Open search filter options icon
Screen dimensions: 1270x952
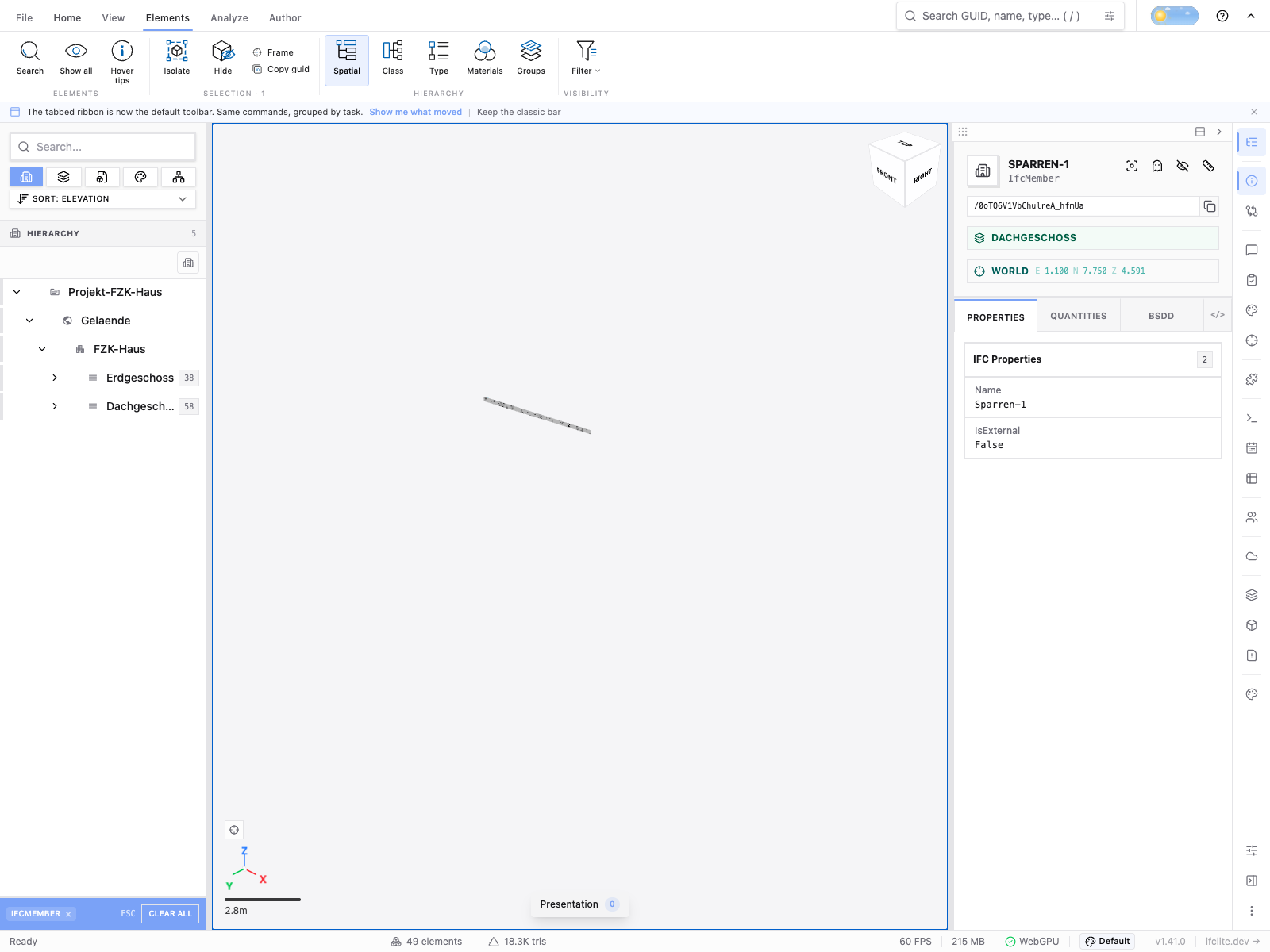click(x=1110, y=16)
